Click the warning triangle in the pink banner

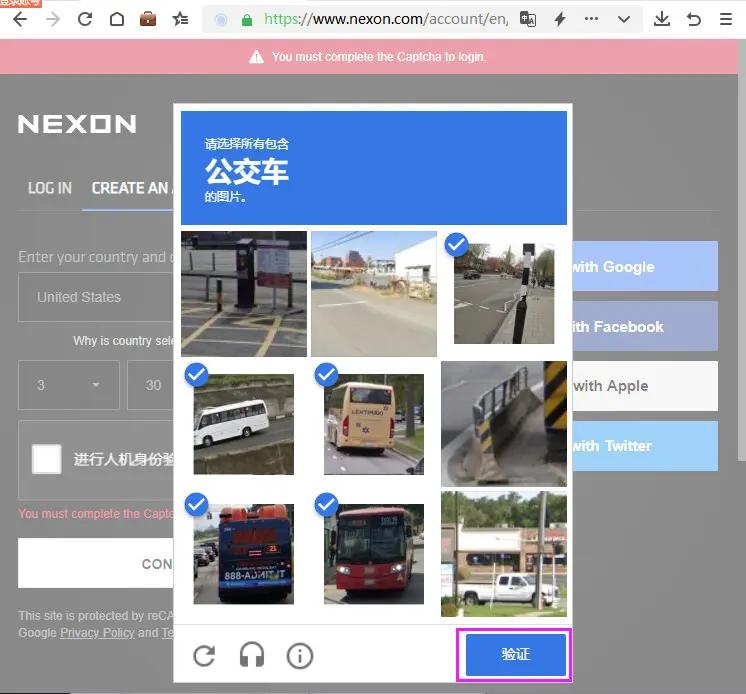click(x=256, y=57)
